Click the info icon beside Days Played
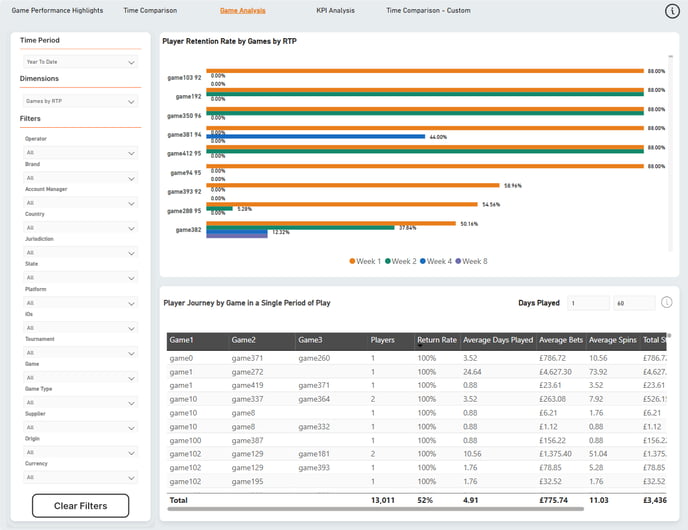This screenshot has height=530, width=688. (666, 302)
